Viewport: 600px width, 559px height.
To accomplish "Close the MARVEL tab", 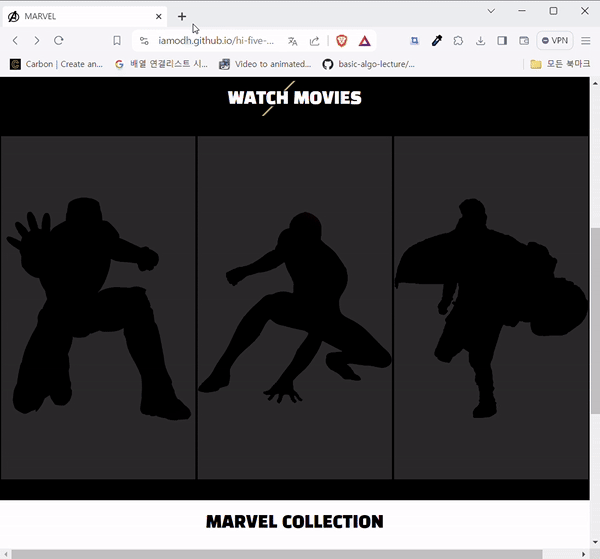I will pyautogui.click(x=159, y=16).
